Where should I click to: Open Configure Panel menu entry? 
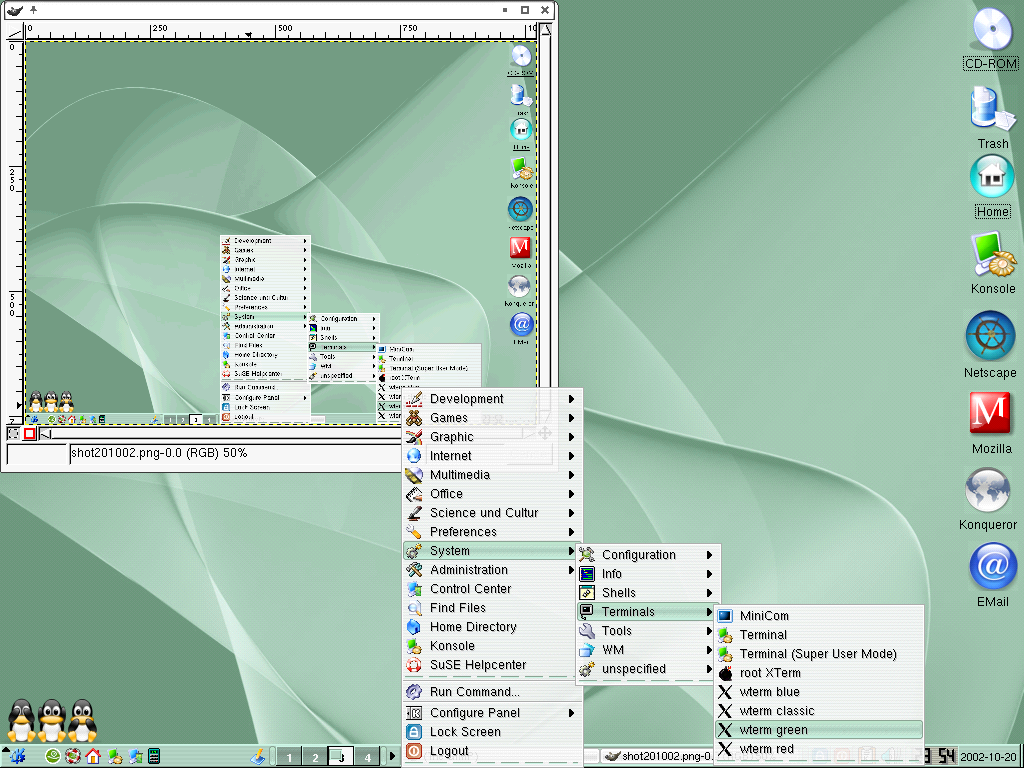[492, 712]
